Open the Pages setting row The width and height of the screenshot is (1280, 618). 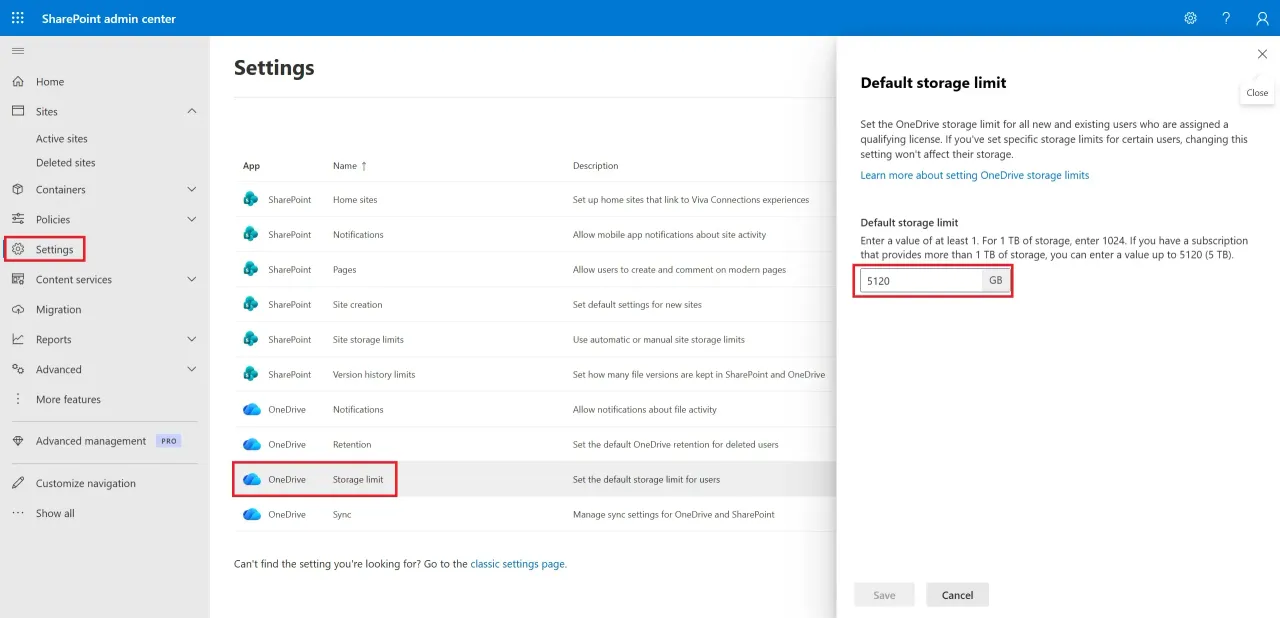coord(535,270)
